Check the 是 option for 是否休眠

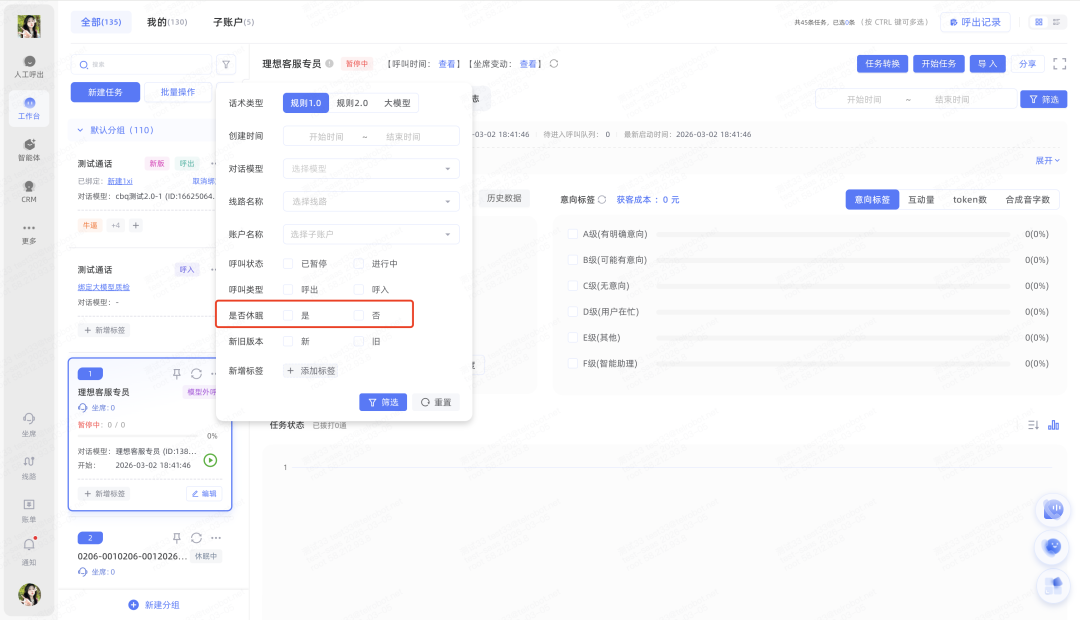[289, 316]
